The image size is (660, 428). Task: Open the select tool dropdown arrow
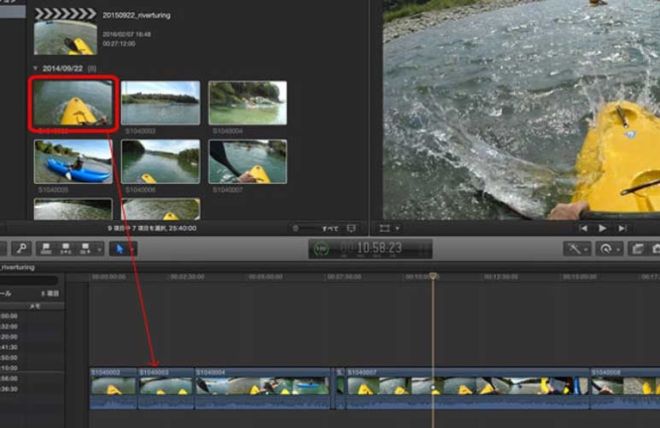[130, 248]
